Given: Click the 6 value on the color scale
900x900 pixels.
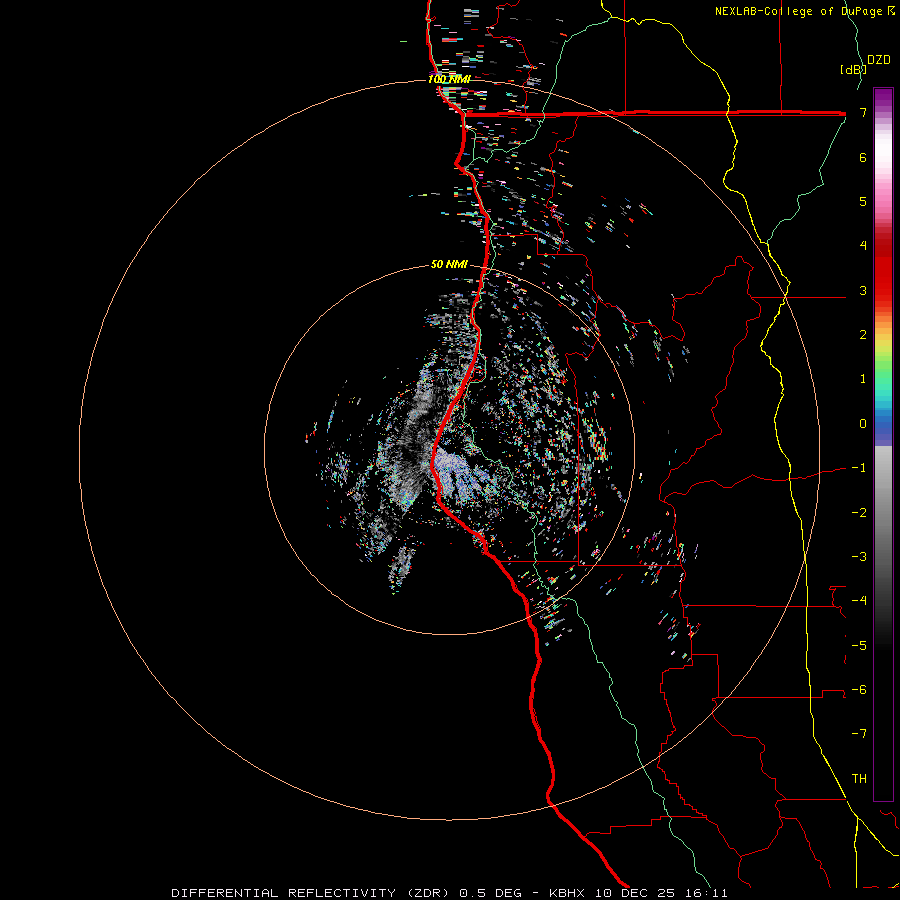Looking at the screenshot, I should pos(863,157).
